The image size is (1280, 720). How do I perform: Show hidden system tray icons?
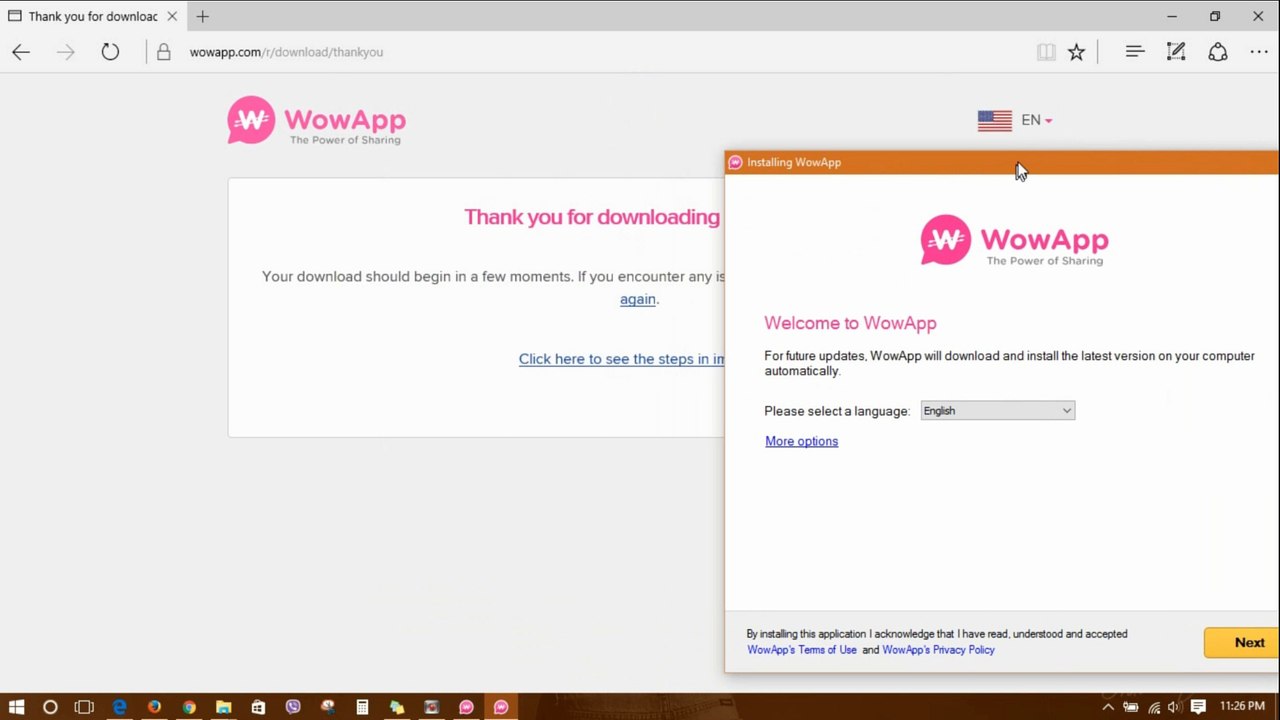1108,707
